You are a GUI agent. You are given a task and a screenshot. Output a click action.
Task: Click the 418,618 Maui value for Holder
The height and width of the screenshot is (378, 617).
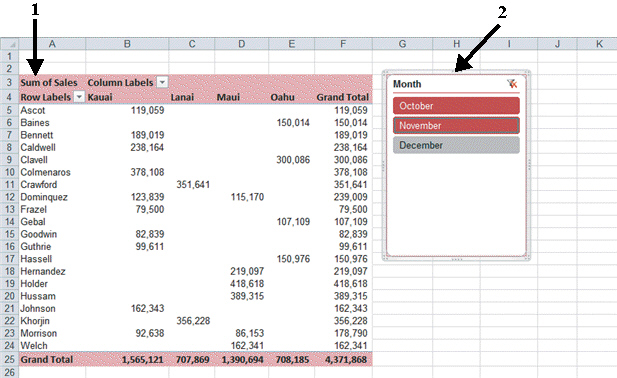click(x=247, y=284)
